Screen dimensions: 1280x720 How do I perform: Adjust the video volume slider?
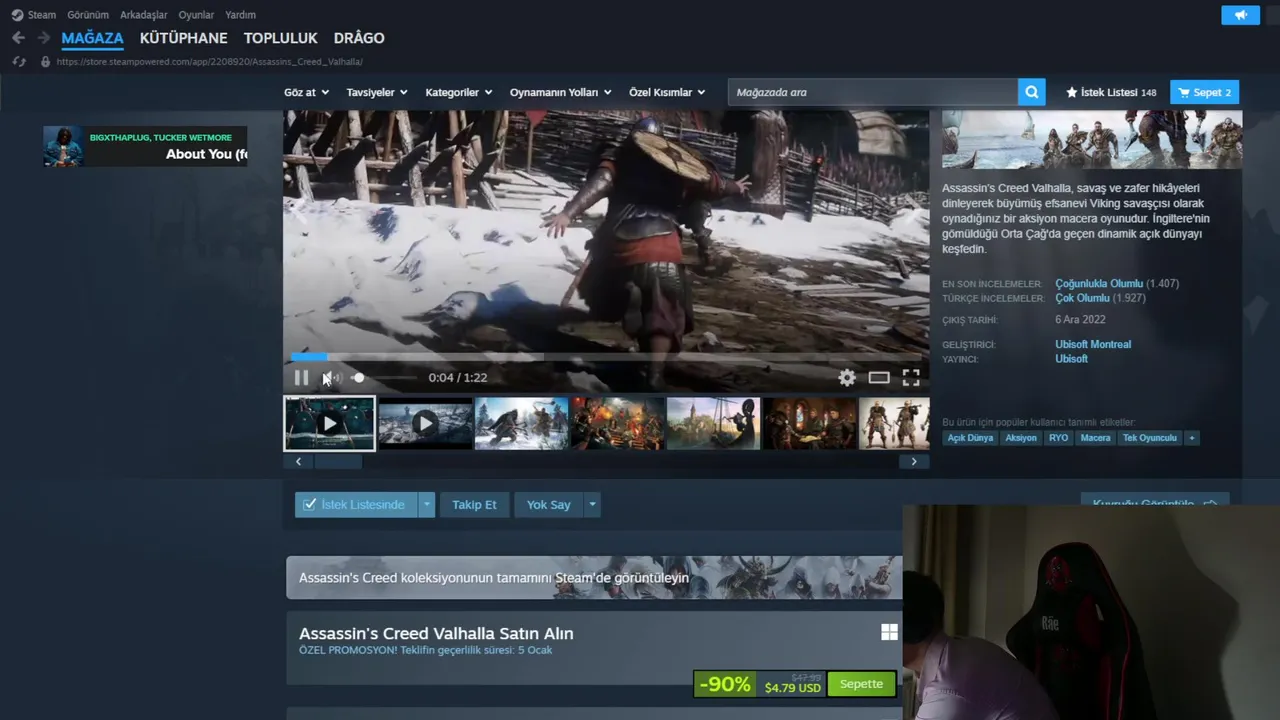pyautogui.click(x=384, y=378)
